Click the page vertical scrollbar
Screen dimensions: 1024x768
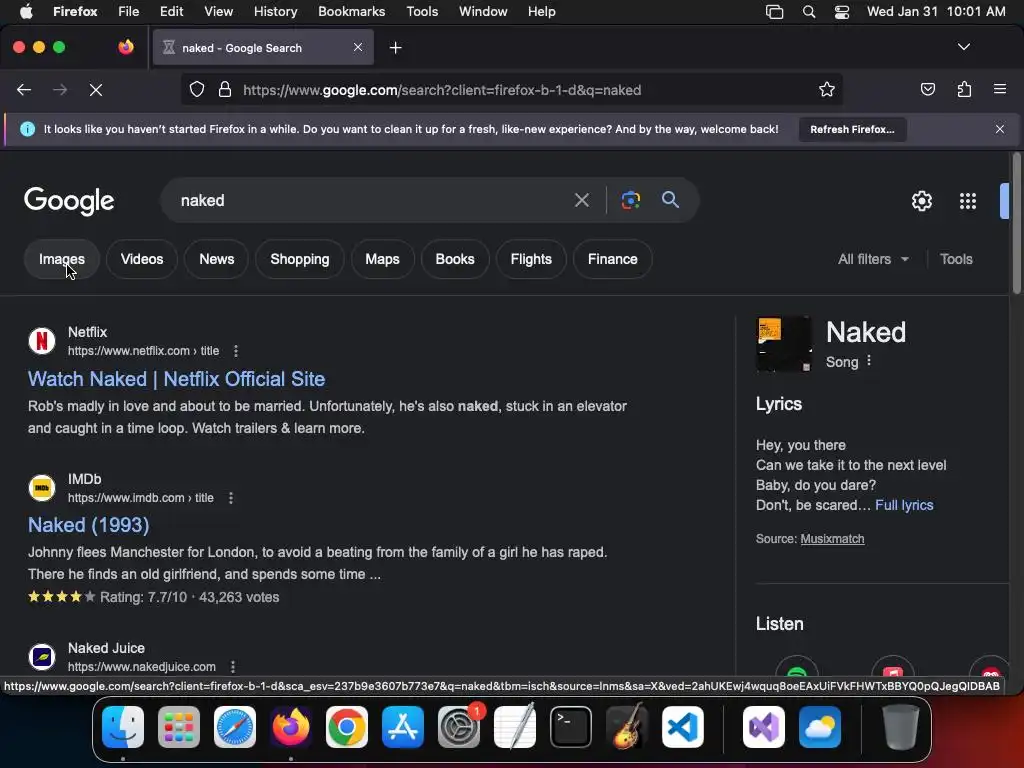click(1016, 223)
